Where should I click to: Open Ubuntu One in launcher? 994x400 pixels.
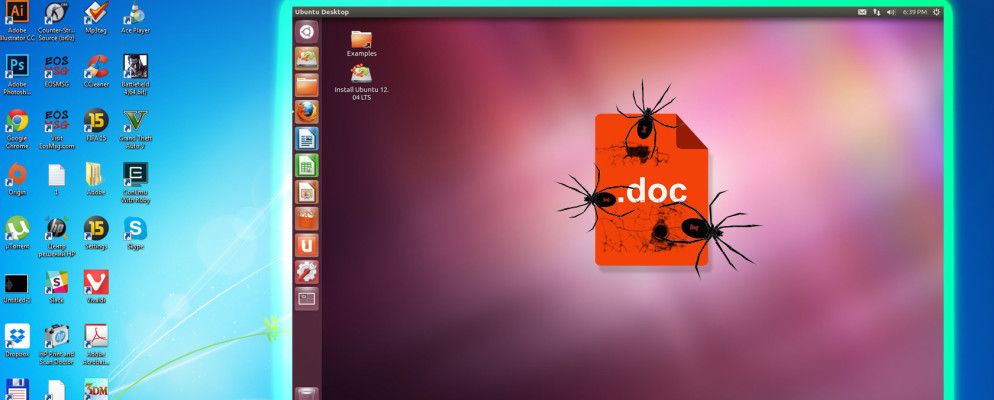[307, 245]
